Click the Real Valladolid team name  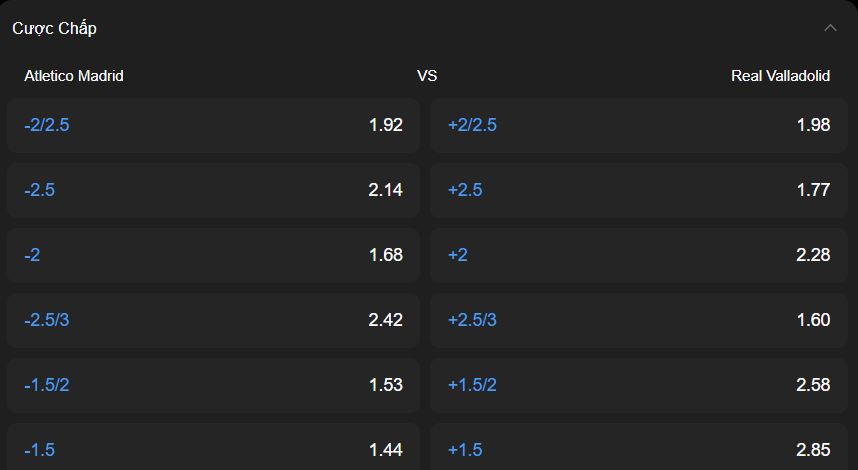780,76
